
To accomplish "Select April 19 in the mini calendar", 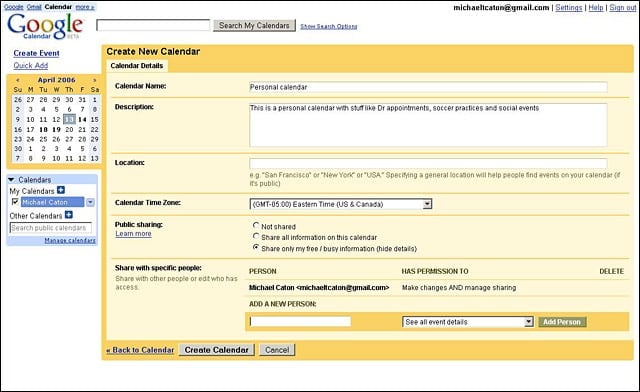I will (56, 129).
